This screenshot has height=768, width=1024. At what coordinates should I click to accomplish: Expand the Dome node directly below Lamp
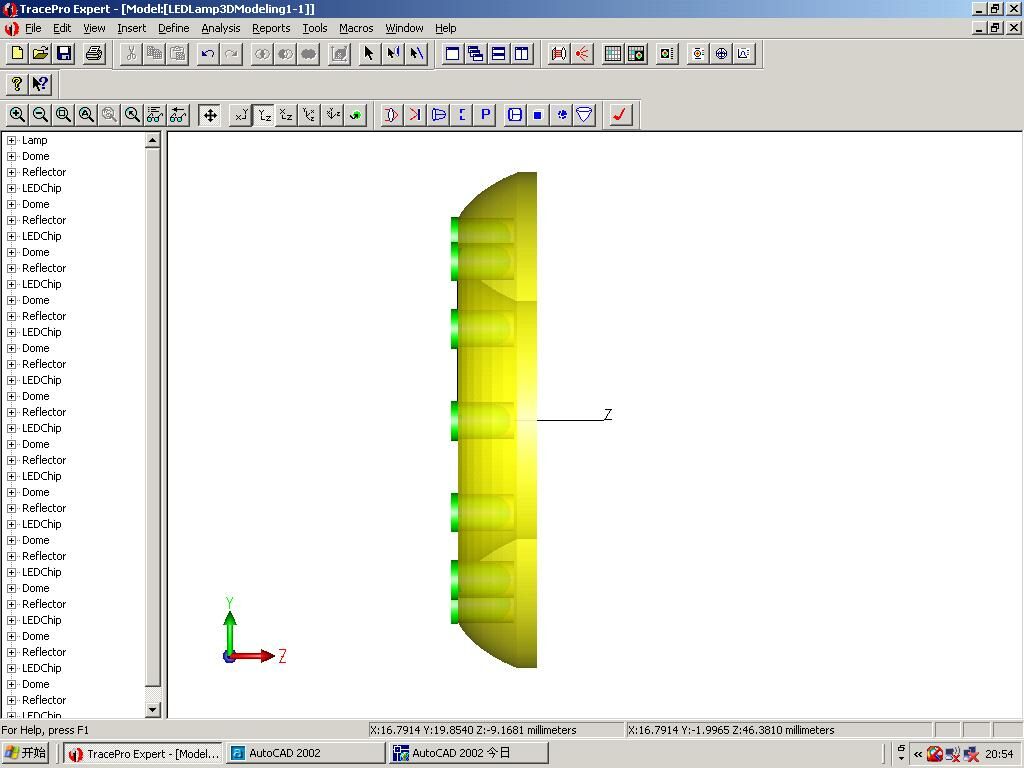[11, 157]
